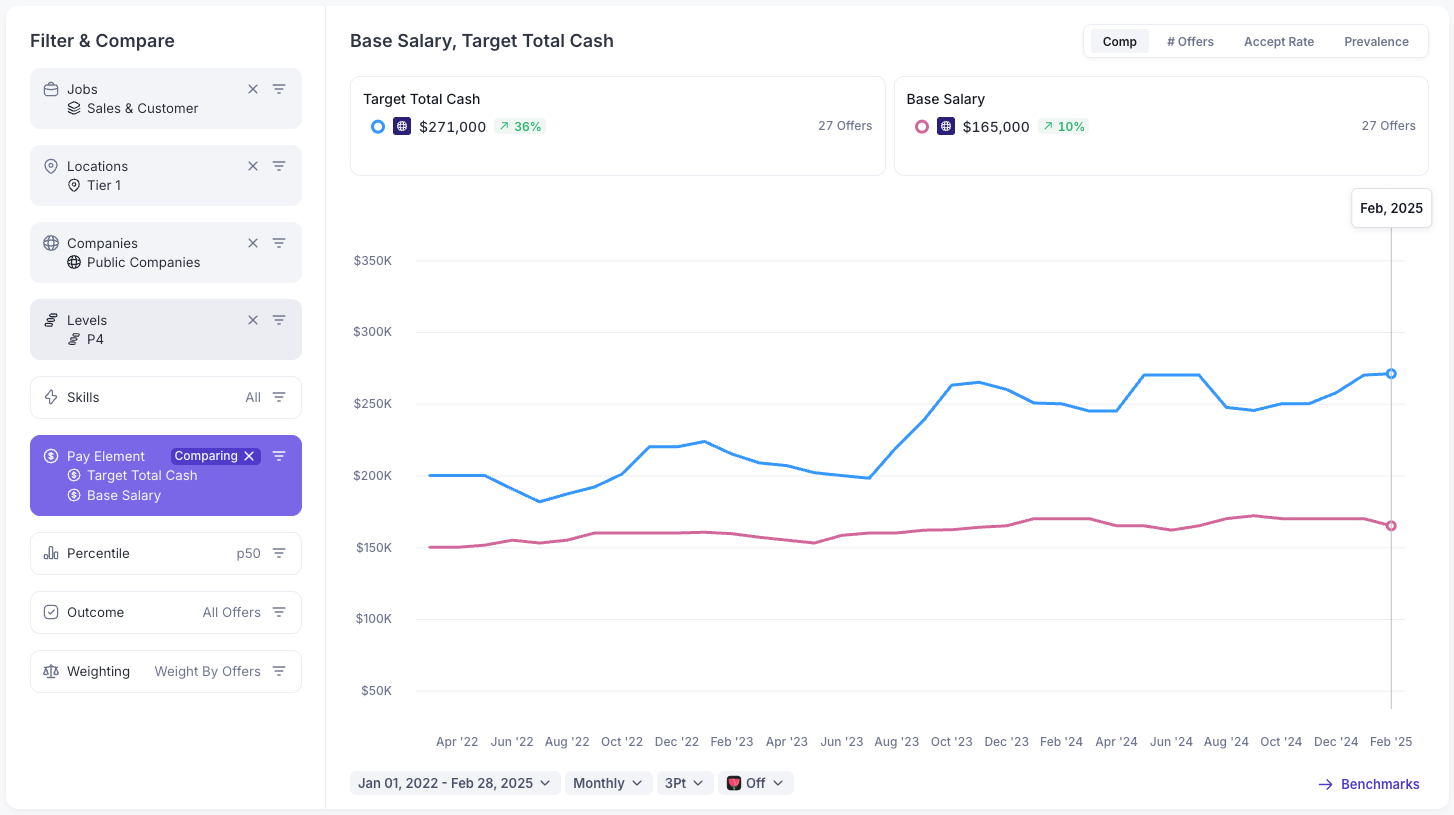Open the 3Pt smoothing dropdown
The image size is (1454, 815).
pos(685,783)
